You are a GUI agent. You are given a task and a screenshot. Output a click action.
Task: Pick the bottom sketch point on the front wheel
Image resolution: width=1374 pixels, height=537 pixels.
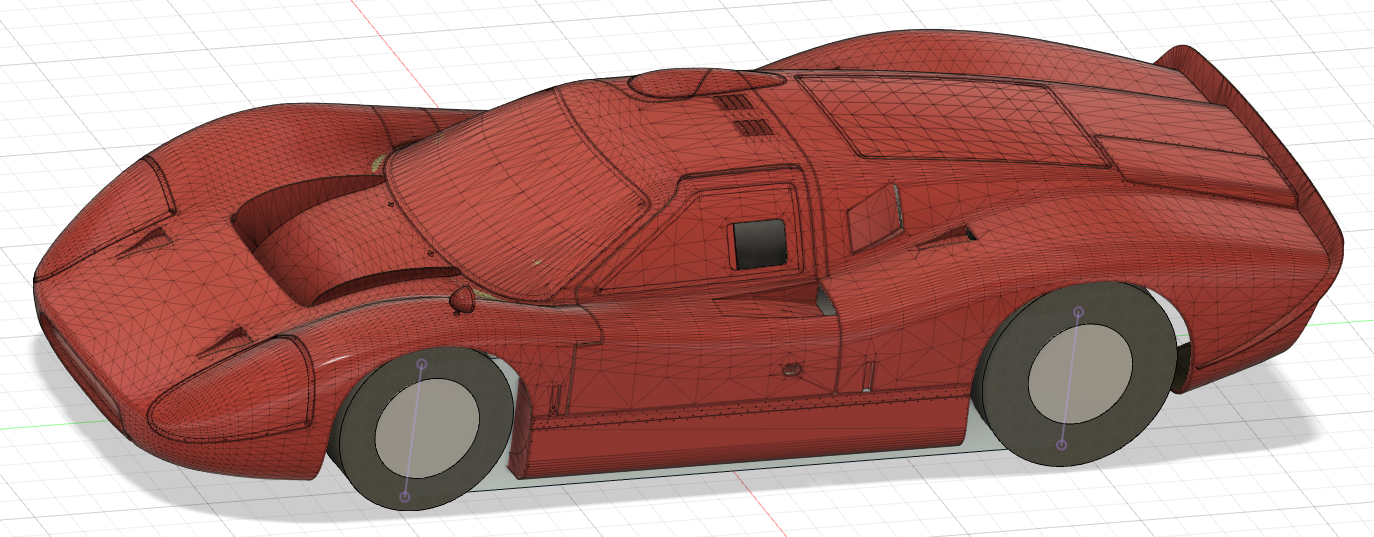click(405, 496)
